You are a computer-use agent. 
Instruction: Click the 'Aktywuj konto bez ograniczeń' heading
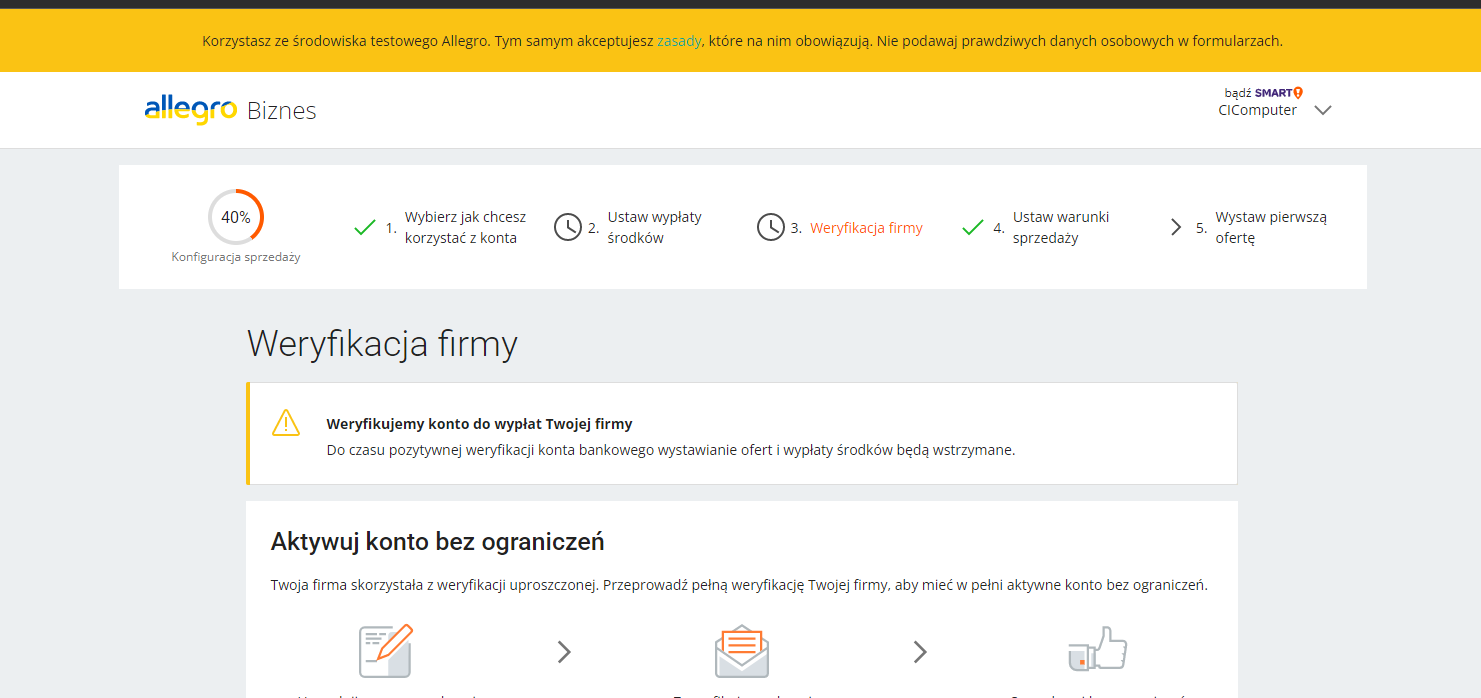click(437, 542)
